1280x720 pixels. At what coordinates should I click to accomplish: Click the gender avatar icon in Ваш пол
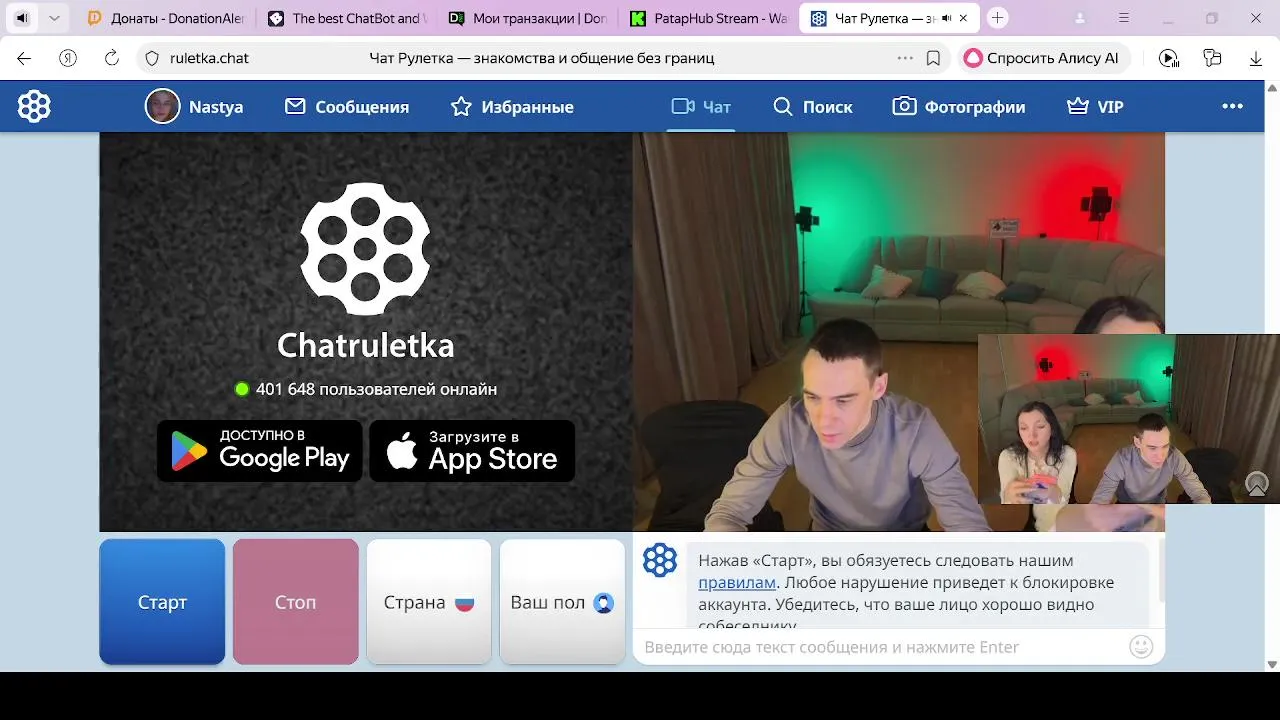pos(603,603)
